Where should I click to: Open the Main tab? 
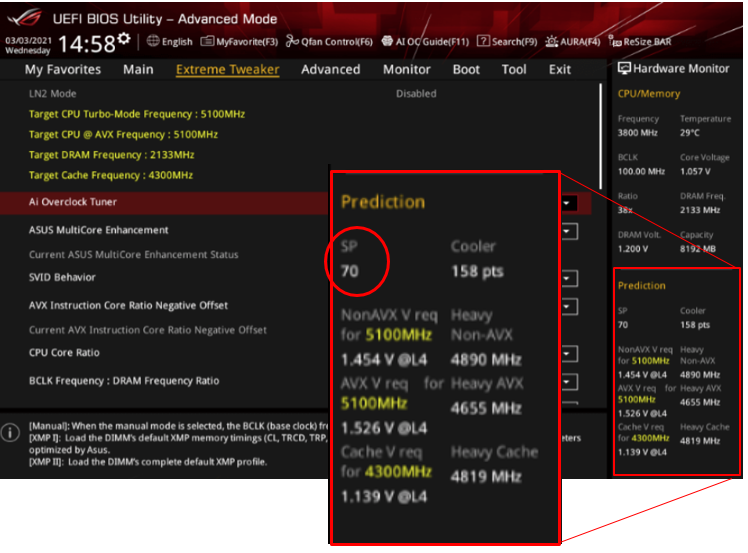[138, 70]
